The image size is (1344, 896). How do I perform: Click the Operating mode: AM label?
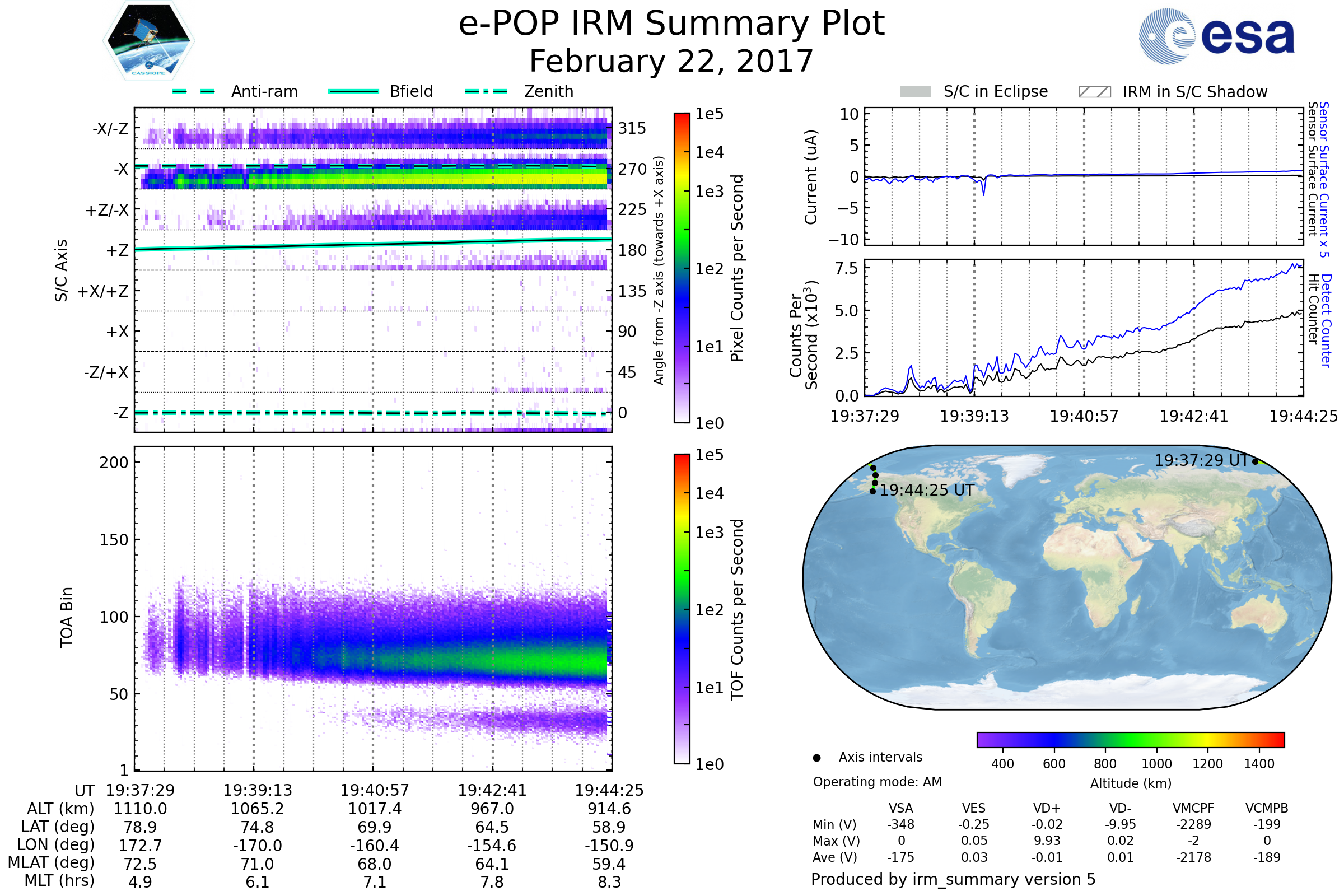pos(877,782)
